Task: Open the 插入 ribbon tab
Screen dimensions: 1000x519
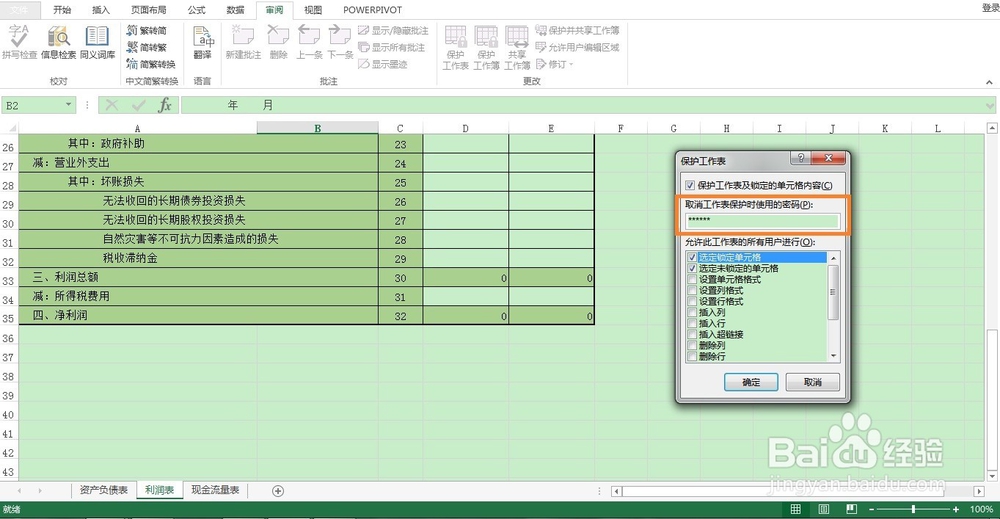Action: pyautogui.click(x=101, y=10)
